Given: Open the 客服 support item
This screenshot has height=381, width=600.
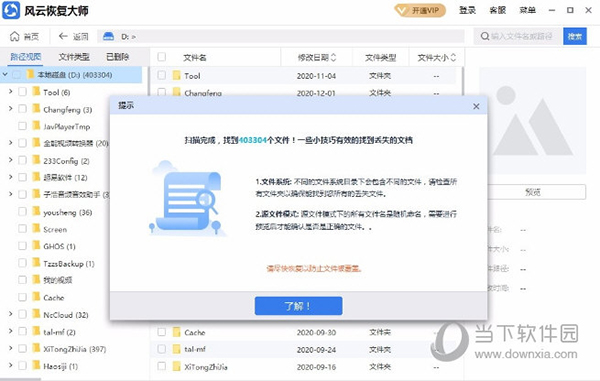Looking at the screenshot, I should (x=497, y=10).
